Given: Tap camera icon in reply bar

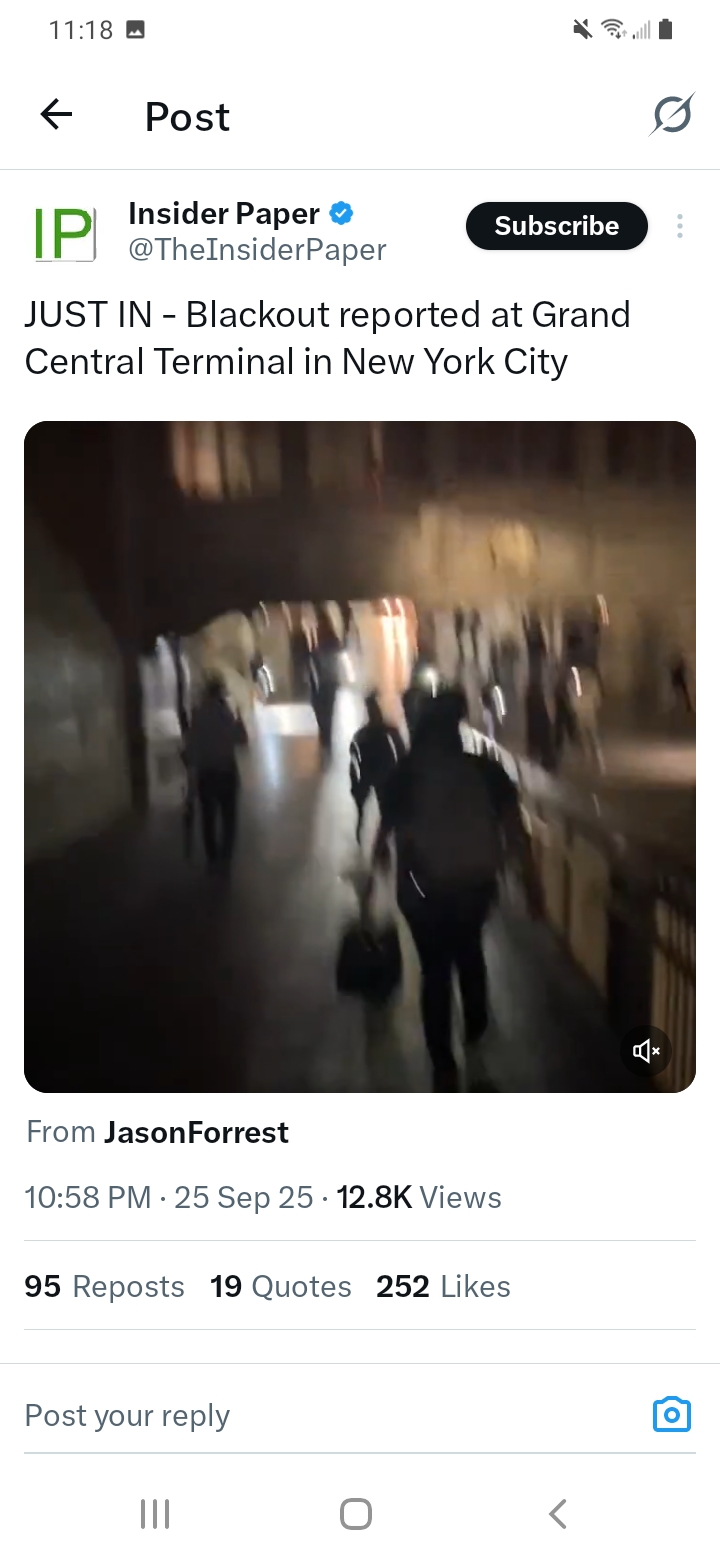Looking at the screenshot, I should click(671, 1415).
